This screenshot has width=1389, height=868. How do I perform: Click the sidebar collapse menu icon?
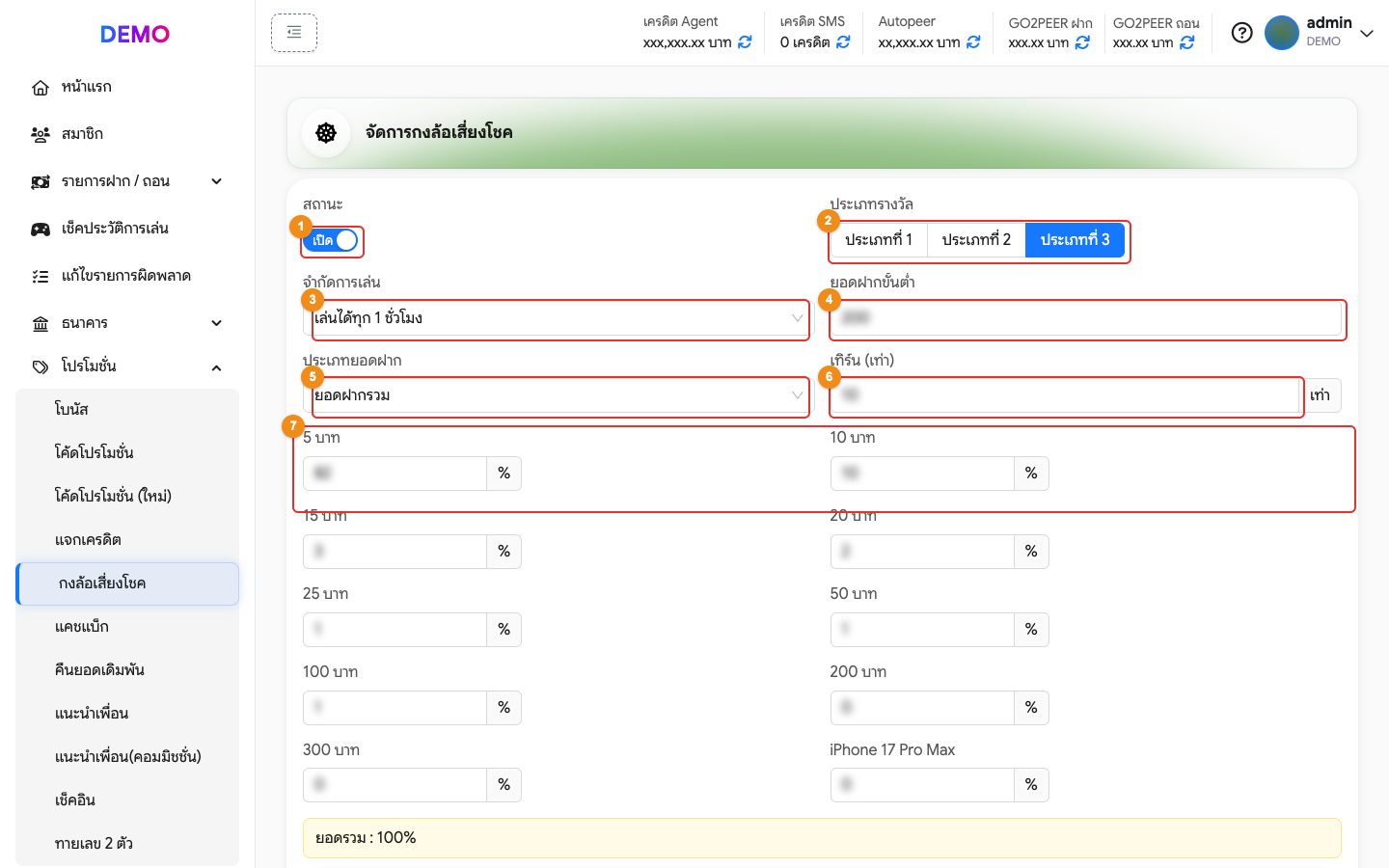(x=294, y=33)
